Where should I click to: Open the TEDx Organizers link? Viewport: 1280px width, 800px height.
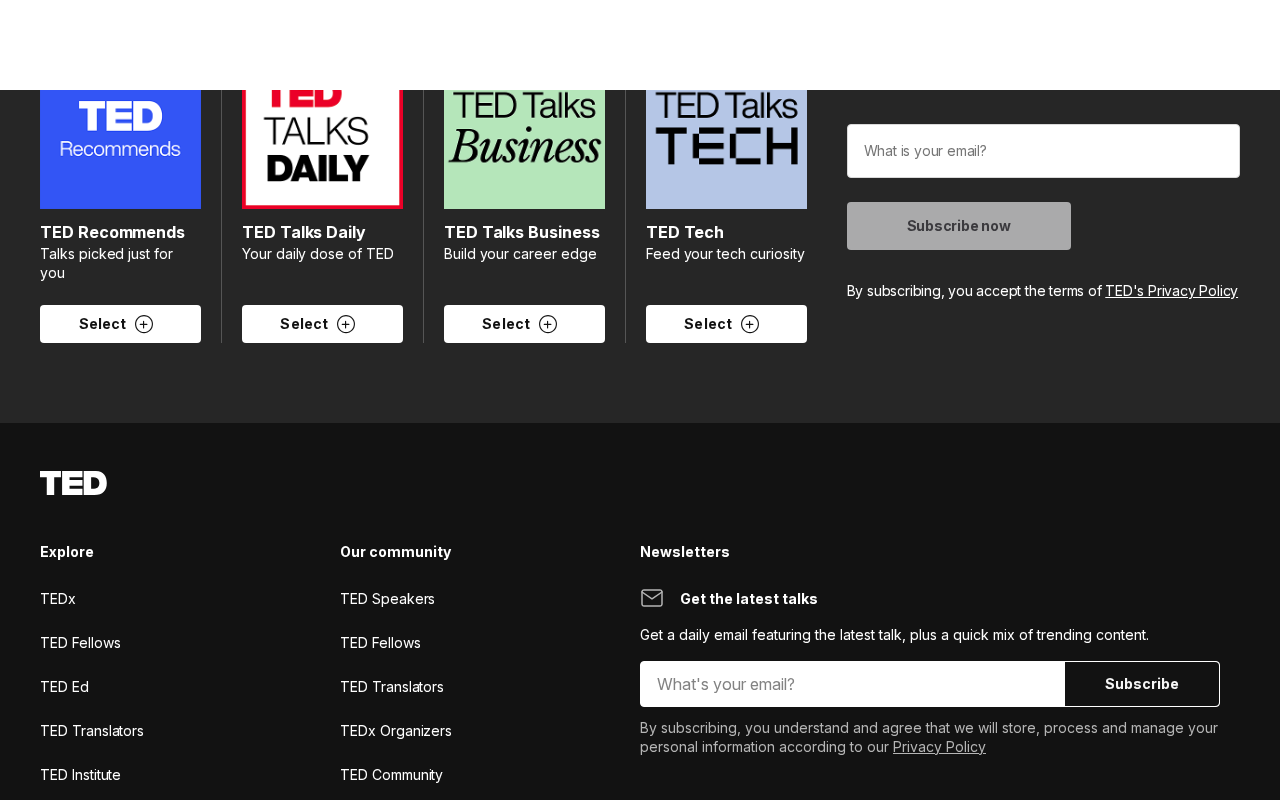point(396,731)
